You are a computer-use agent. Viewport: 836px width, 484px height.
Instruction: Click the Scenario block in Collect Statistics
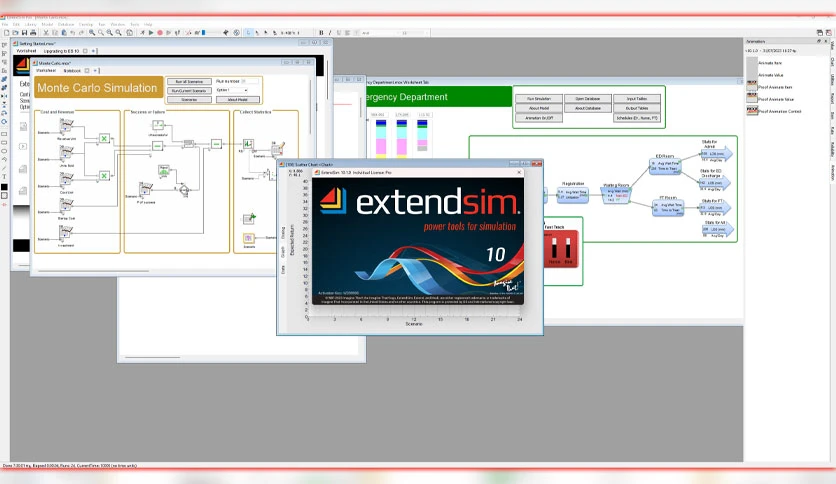coord(249,238)
